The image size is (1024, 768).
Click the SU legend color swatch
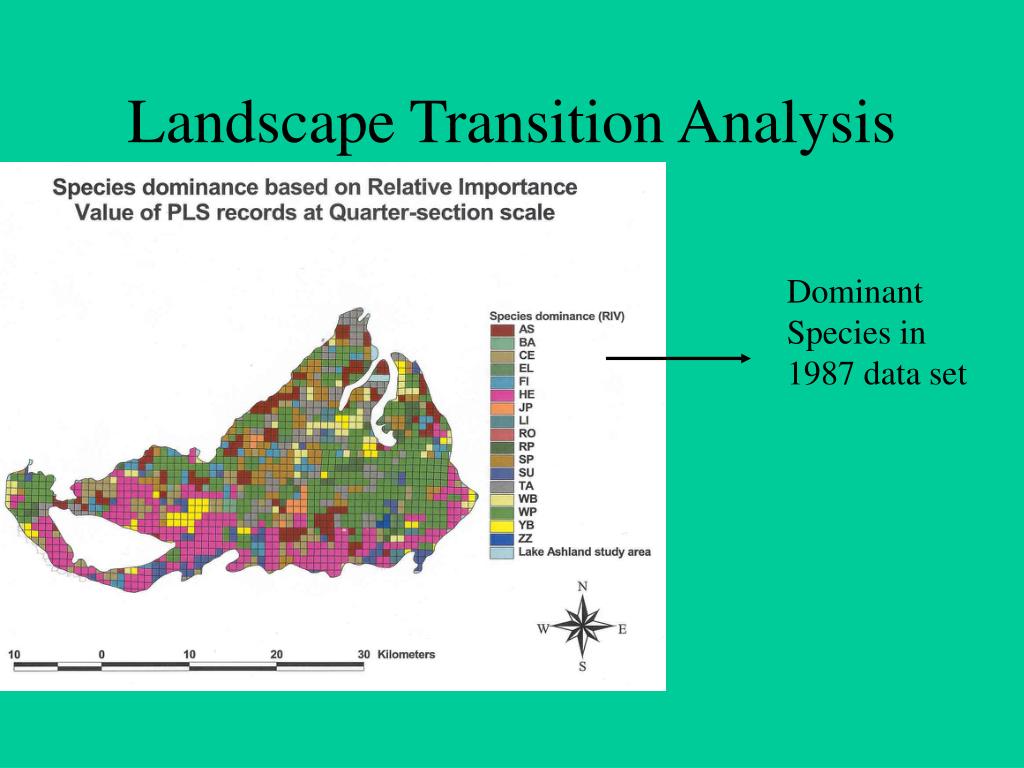click(502, 473)
